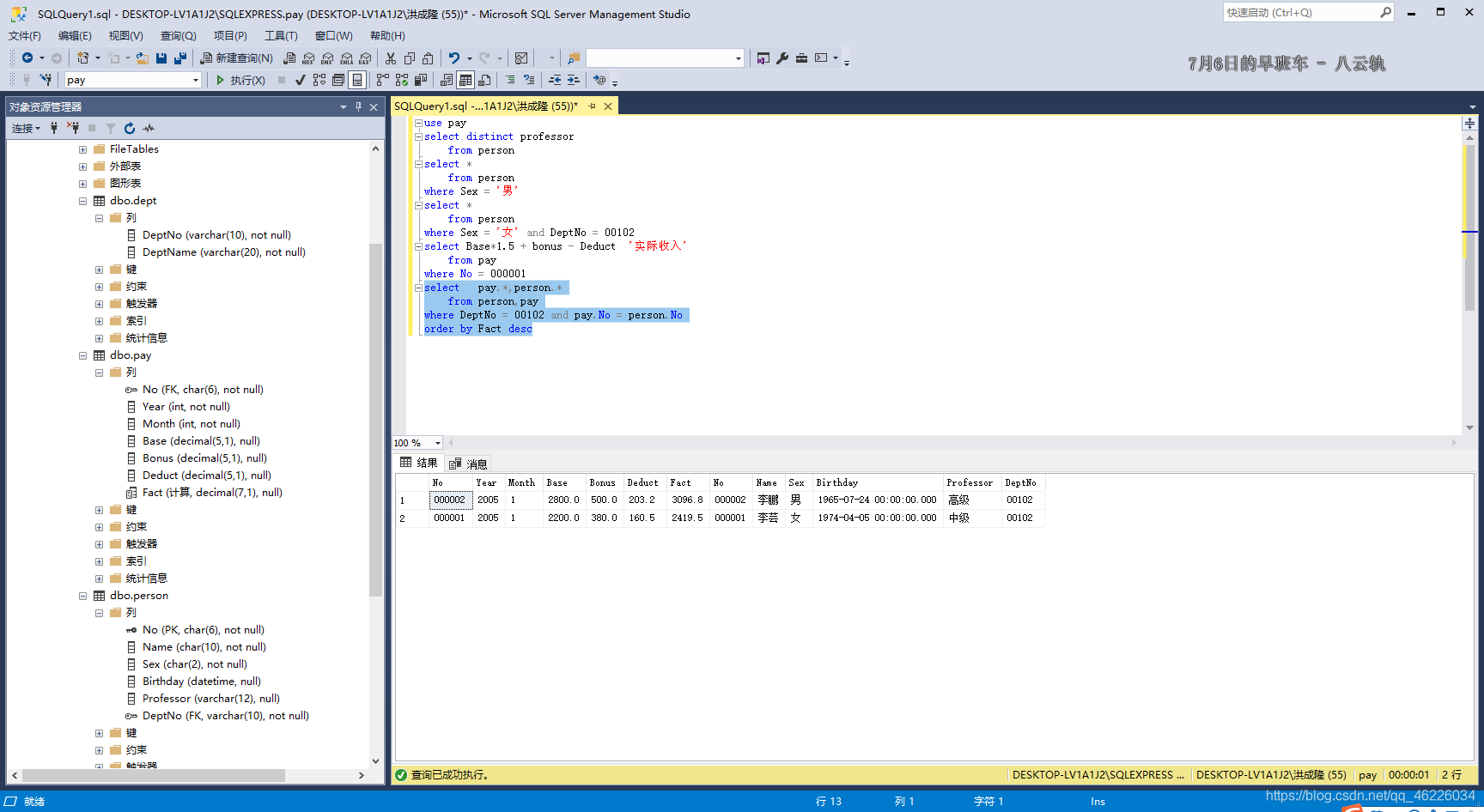The width and height of the screenshot is (1484, 812).
Task: Toggle Include Client Statistics button
Action: [421, 80]
